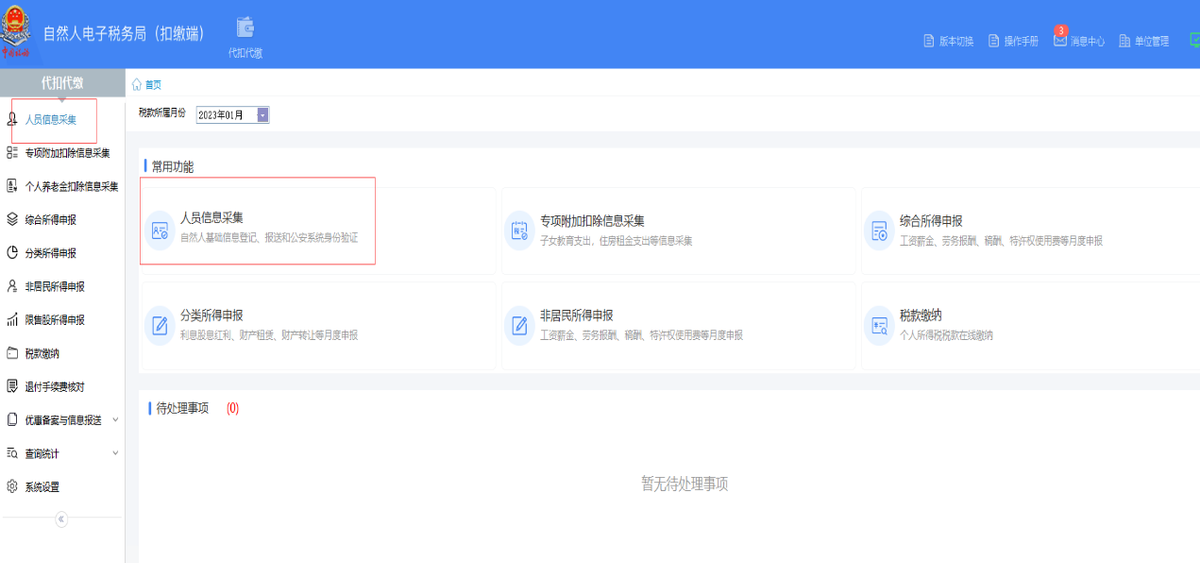
Task: Click the 专项附加扣除信息采集 card icon
Action: coord(519,230)
